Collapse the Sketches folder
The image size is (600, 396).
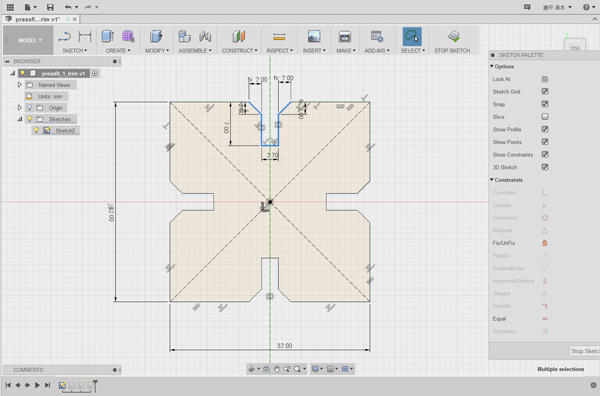coord(20,119)
